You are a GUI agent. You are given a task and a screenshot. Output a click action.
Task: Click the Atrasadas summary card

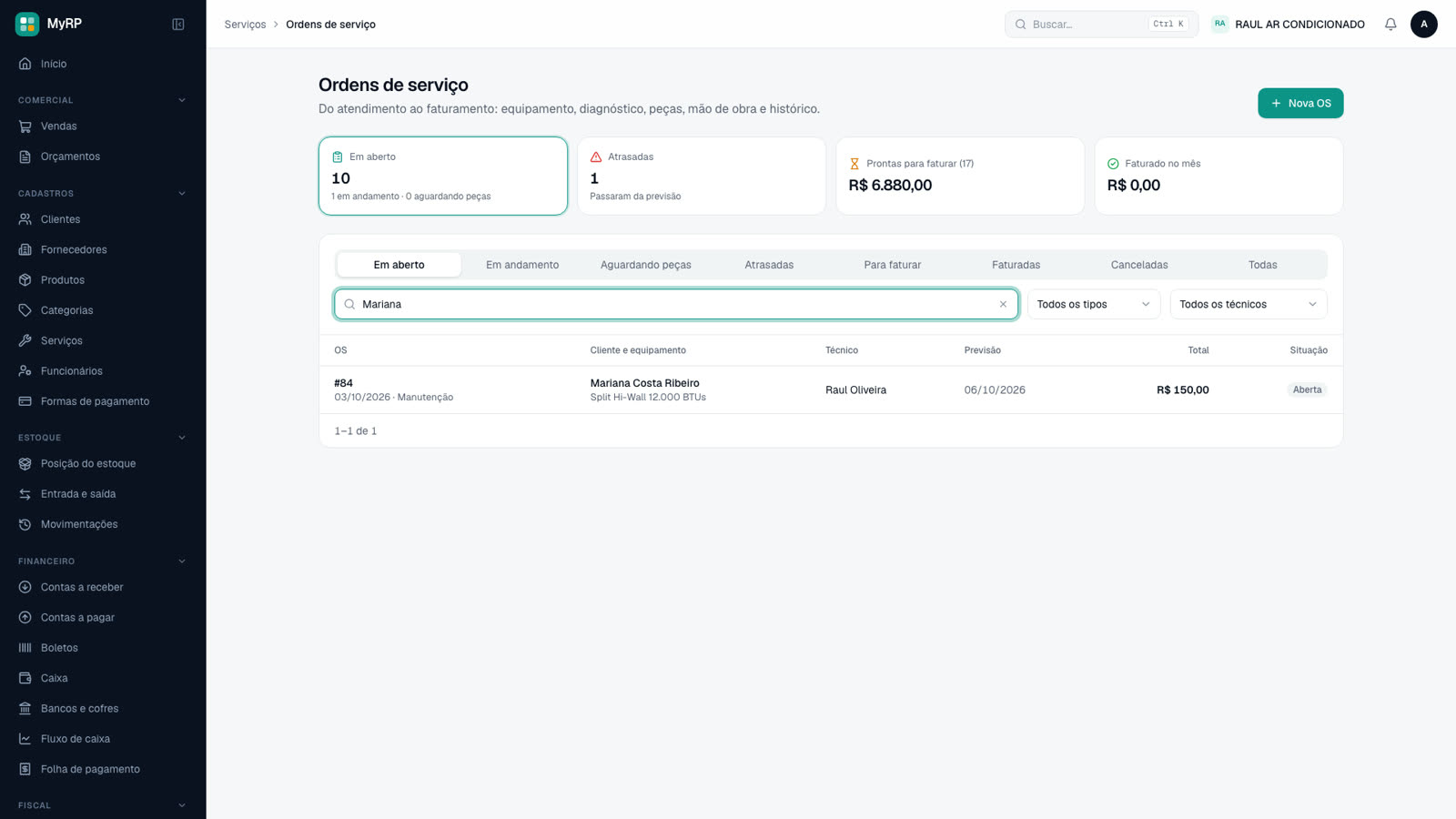(702, 176)
